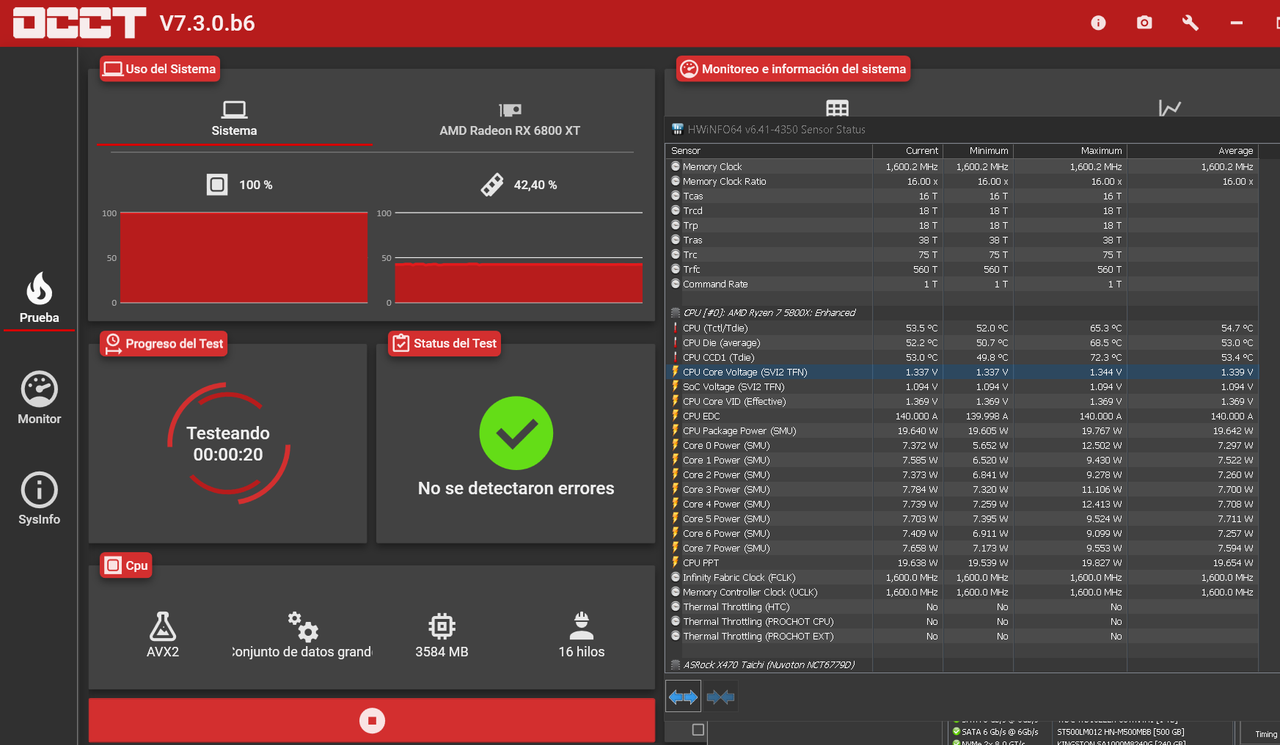The image size is (1280, 745).
Task: Select the CPU PPT row
Action: 961,563
